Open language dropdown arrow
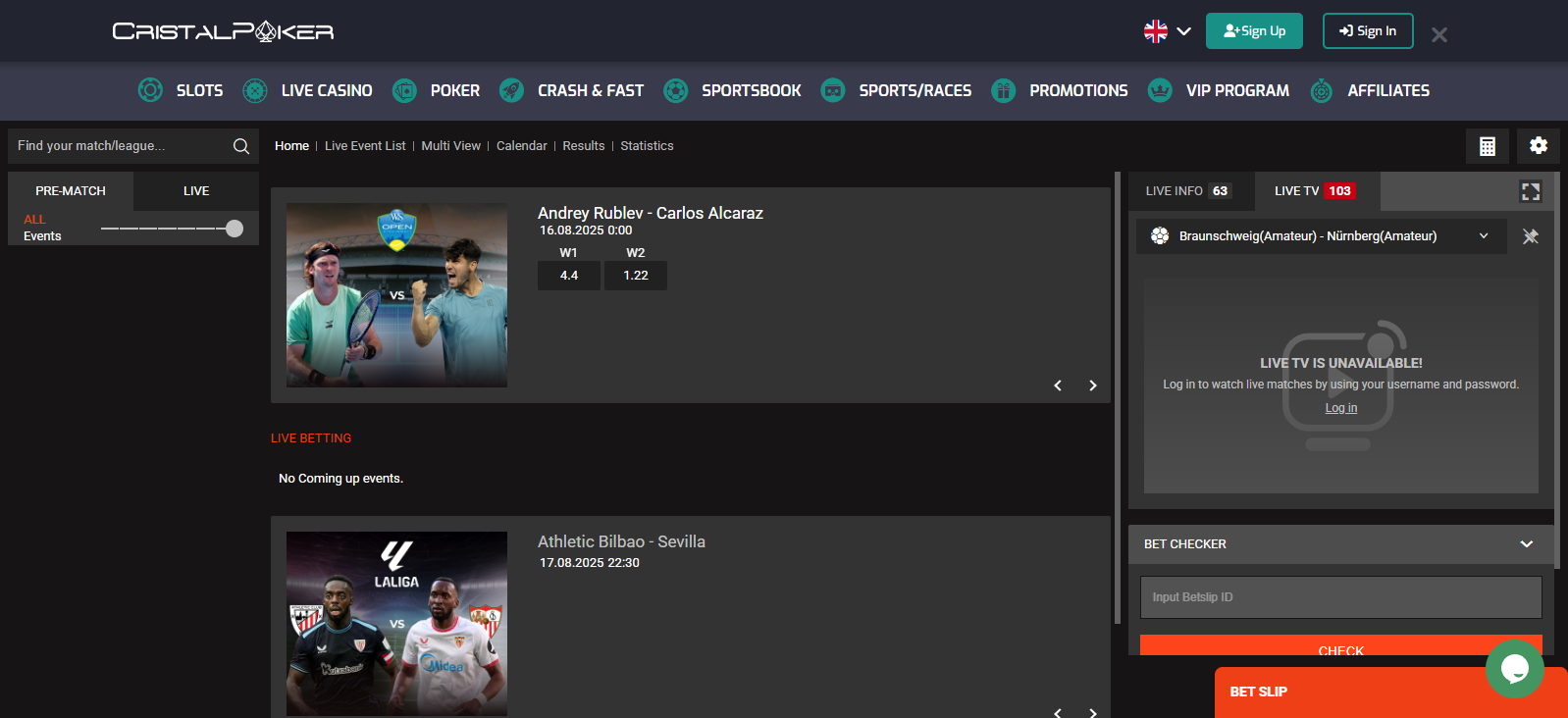Screen dimensions: 1568x718 pos(1184,31)
